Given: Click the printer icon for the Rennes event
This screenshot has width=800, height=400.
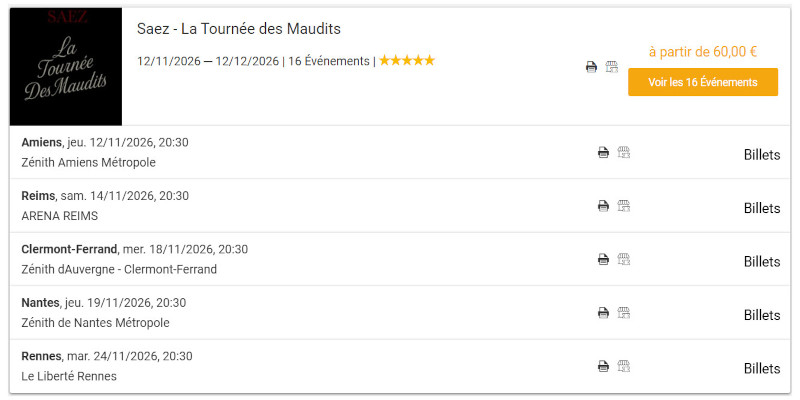Looking at the screenshot, I should 603,366.
